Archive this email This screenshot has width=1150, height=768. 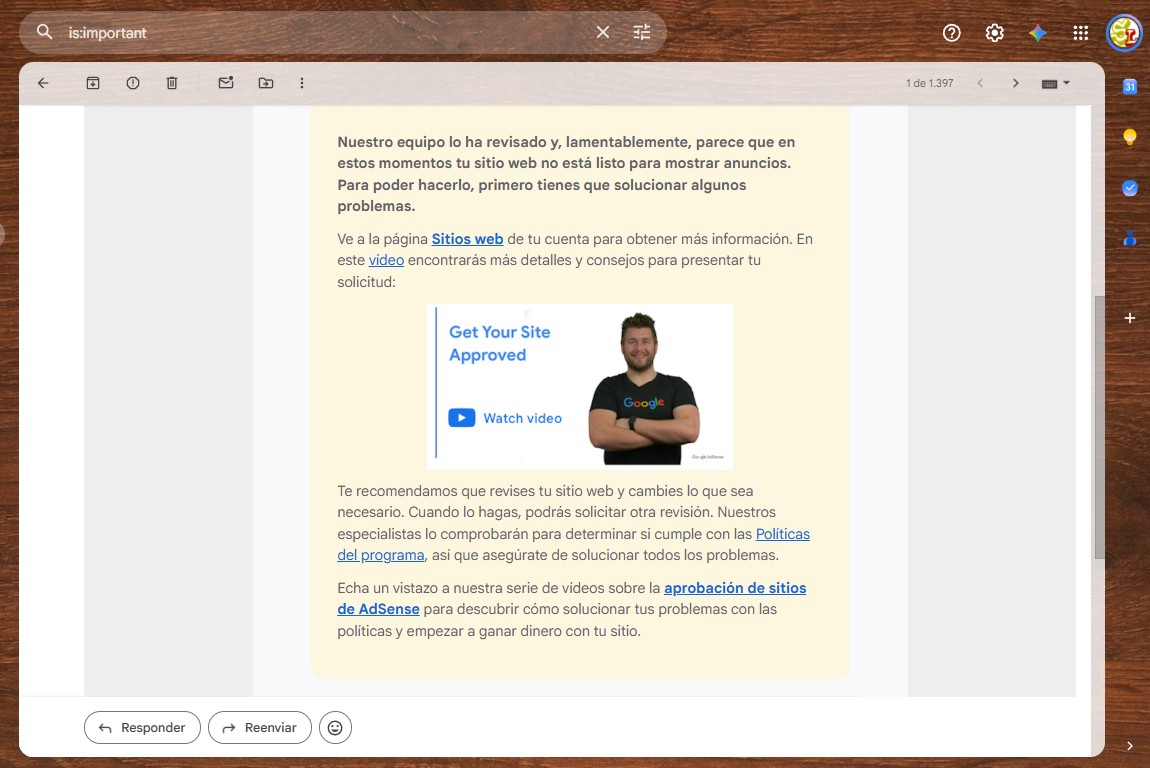click(93, 83)
